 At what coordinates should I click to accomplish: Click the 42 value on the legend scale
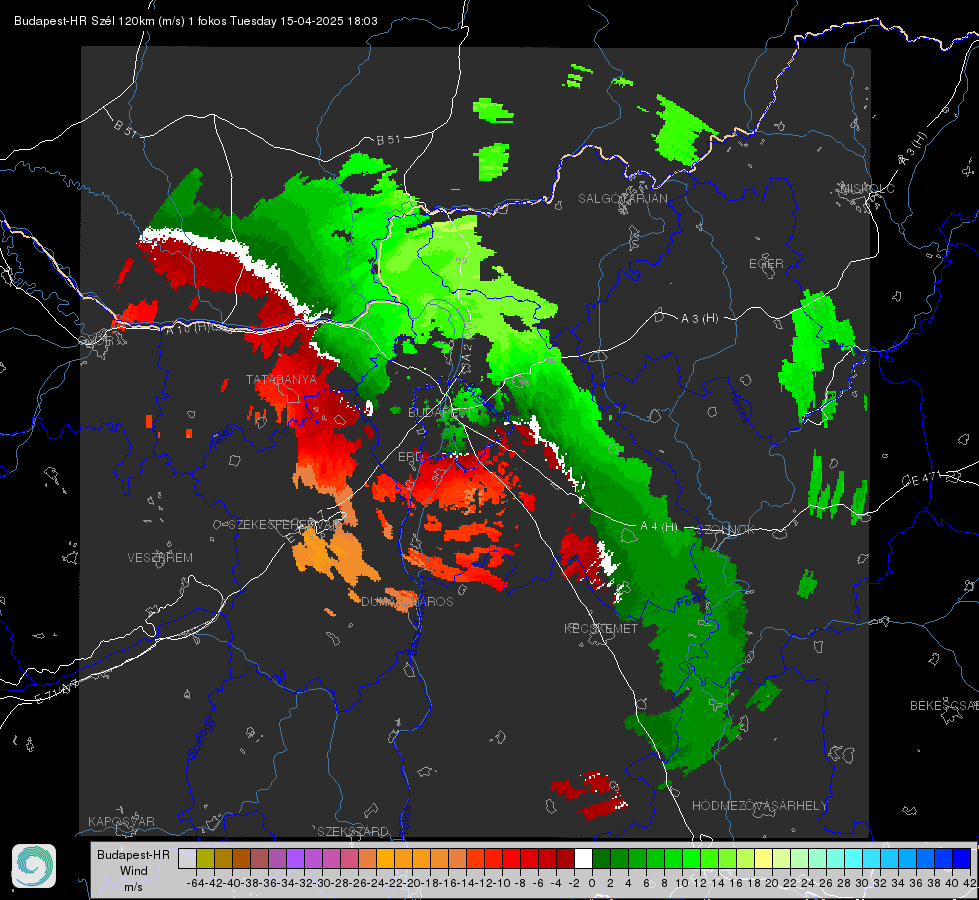pyautogui.click(x=970, y=883)
